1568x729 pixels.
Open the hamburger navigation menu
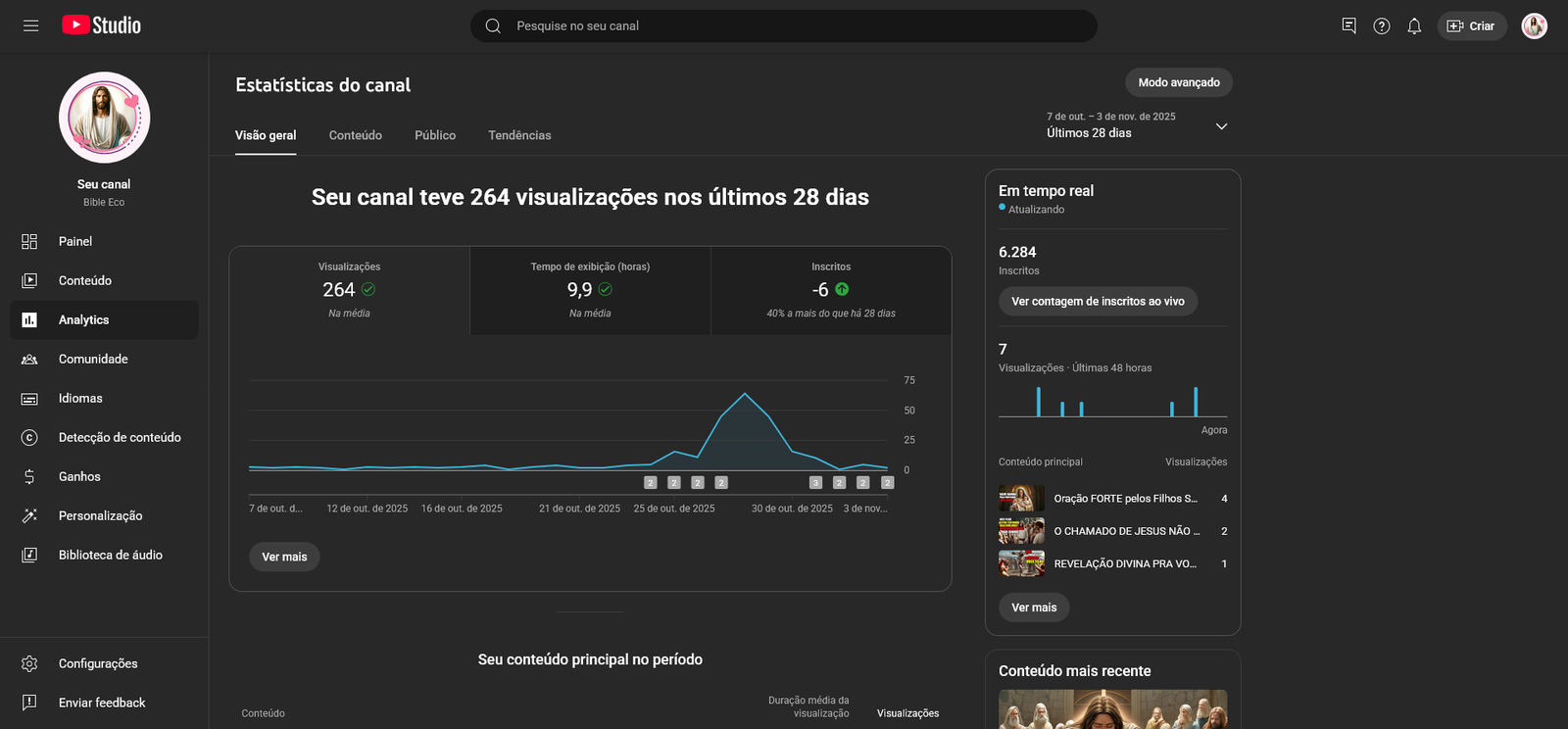[x=31, y=25]
